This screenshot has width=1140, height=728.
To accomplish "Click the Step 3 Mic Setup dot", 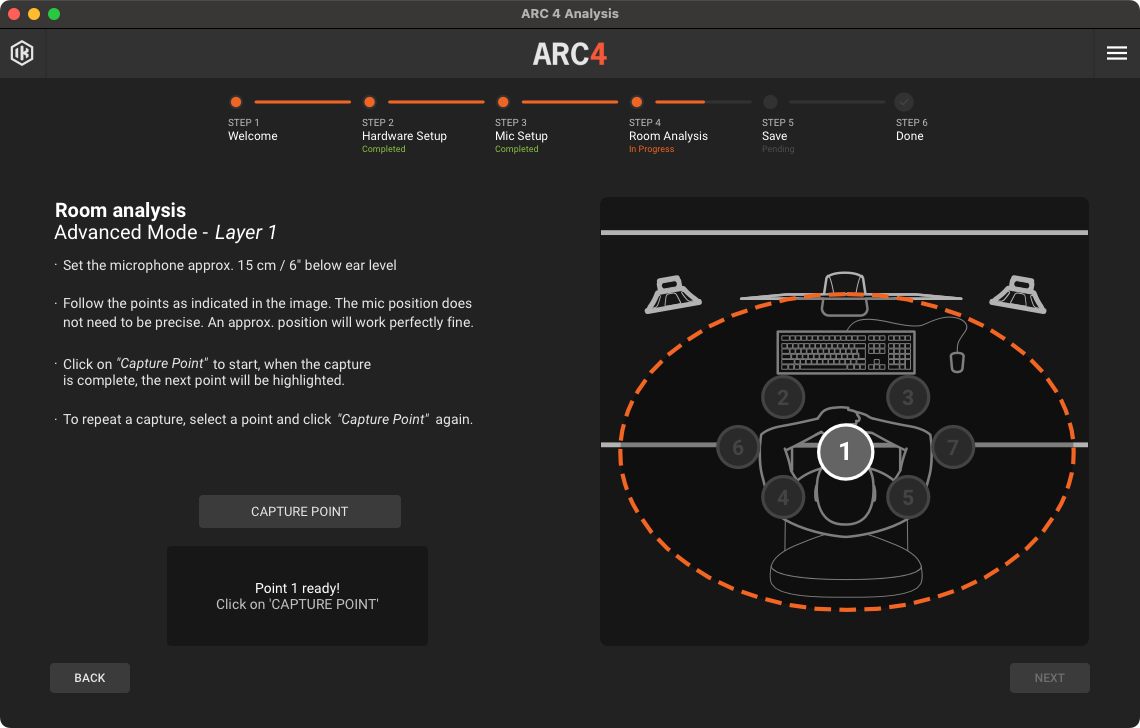I will (x=503, y=102).
